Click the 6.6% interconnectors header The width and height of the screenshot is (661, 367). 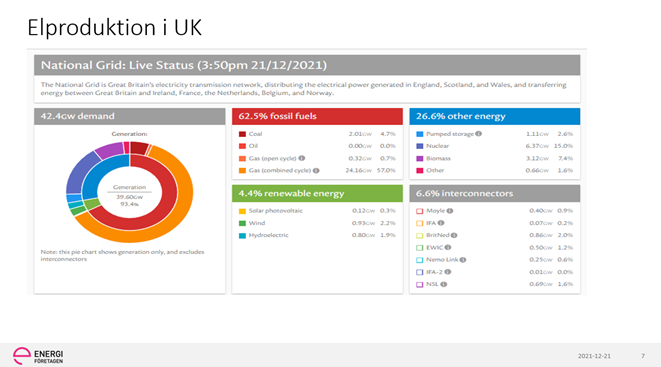494,193
